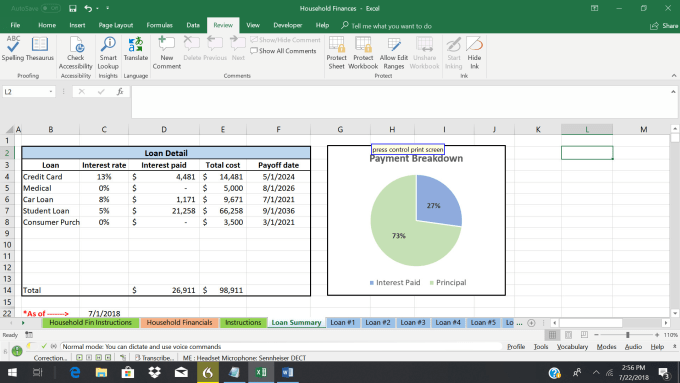
Task: Click the Payment Breakdown chart title
Action: (x=416, y=159)
